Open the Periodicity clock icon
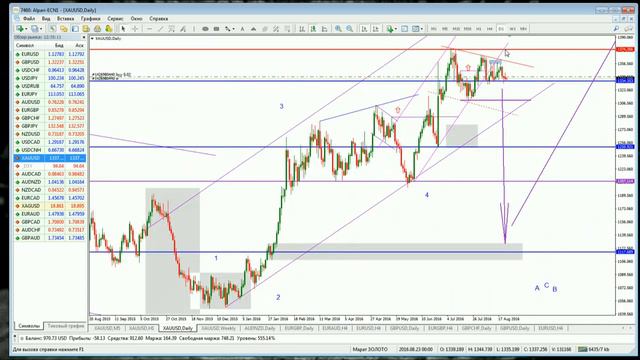Image resolution: width=640 pixels, height=360 pixels. [x=404, y=29]
